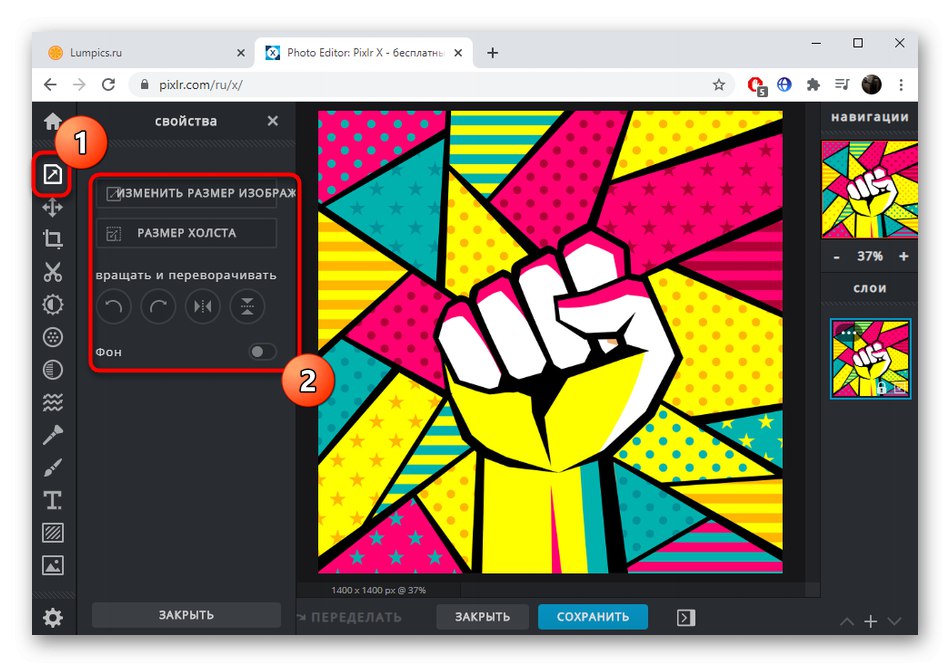Select the Cutout scissors tool

tap(53, 272)
